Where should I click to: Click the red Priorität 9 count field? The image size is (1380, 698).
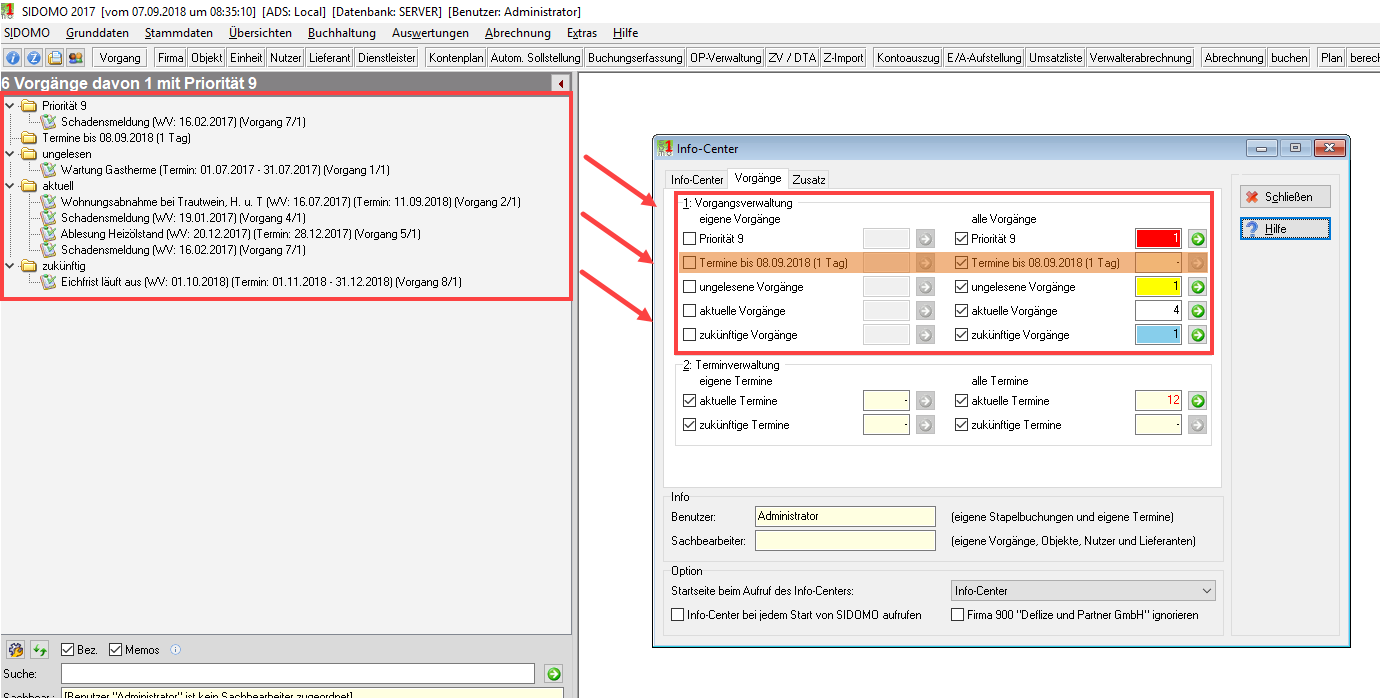(1159, 239)
